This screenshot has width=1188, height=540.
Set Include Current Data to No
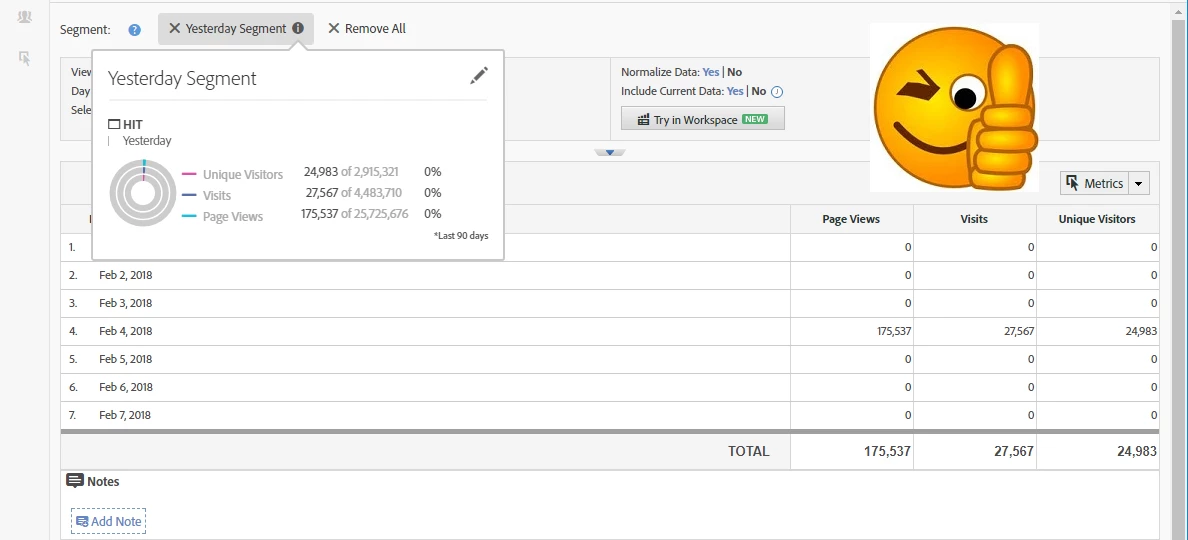tap(758, 91)
